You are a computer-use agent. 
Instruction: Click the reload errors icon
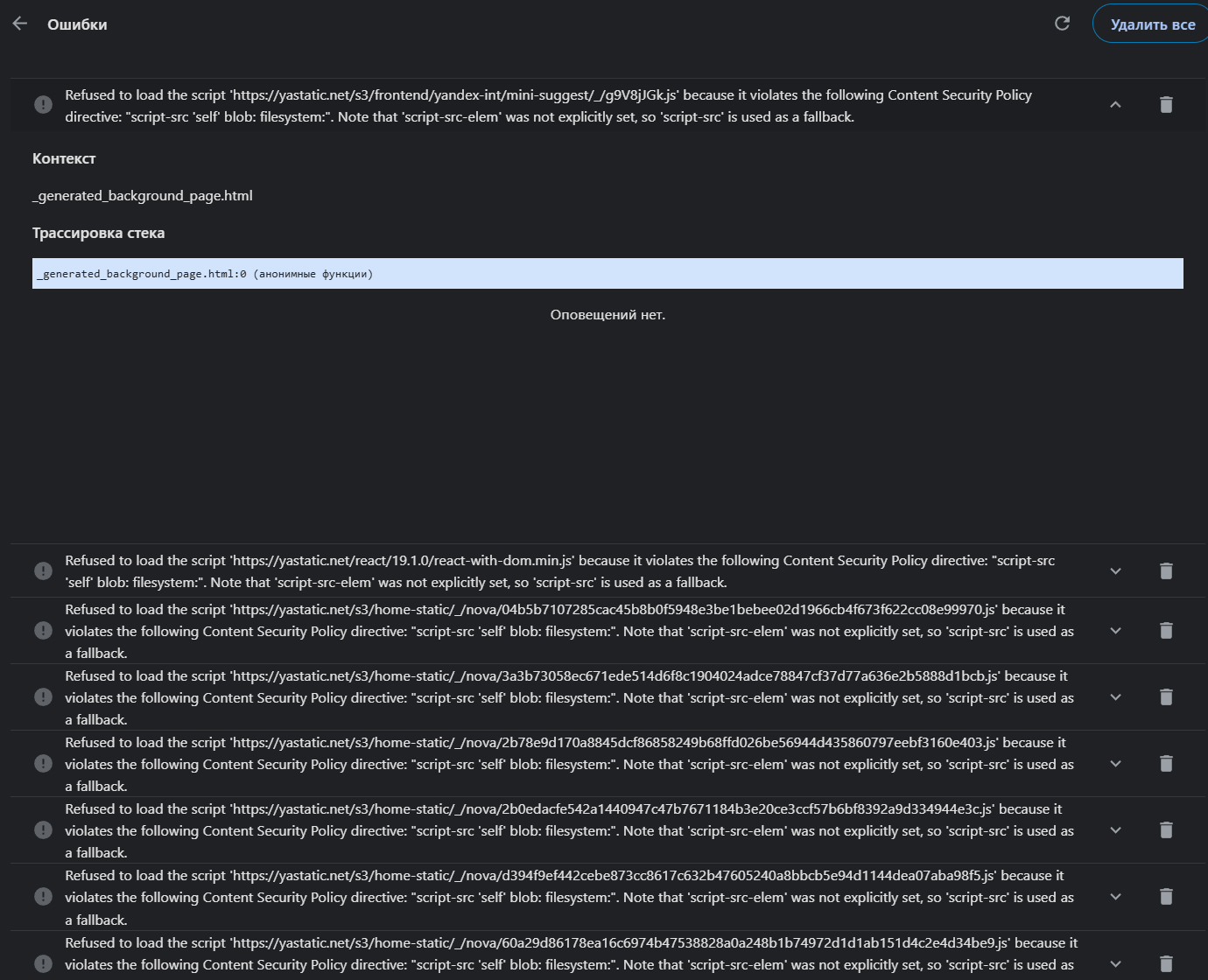(1062, 24)
